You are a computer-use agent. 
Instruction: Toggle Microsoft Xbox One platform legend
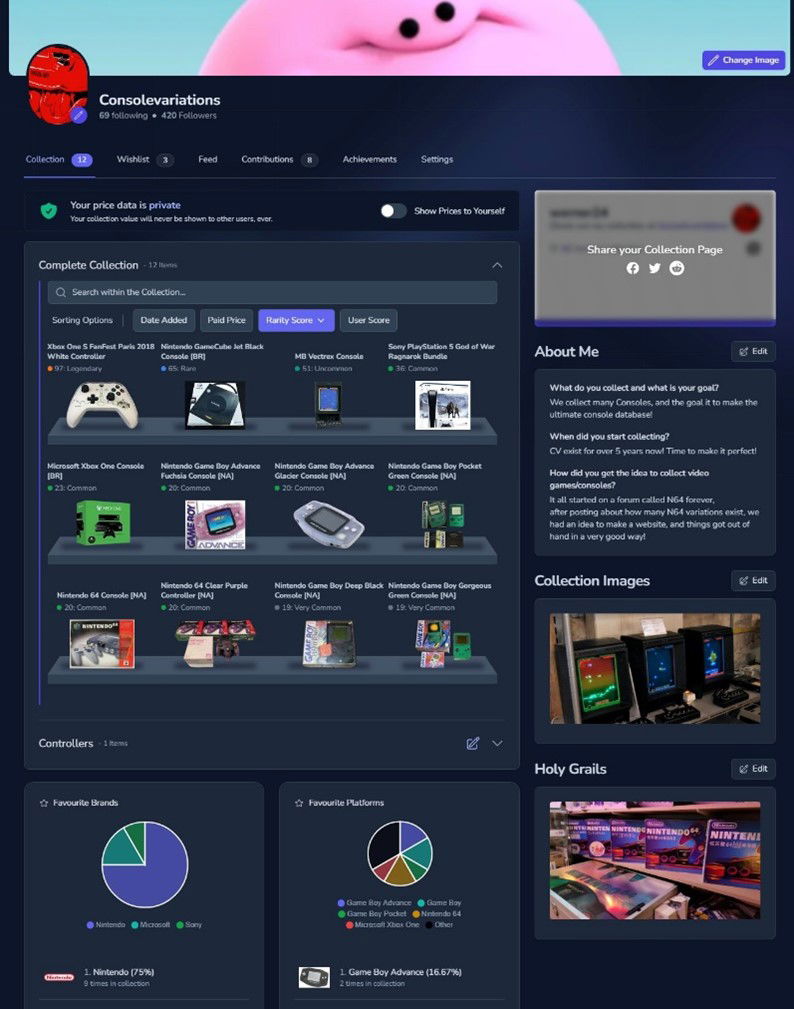tap(382, 925)
